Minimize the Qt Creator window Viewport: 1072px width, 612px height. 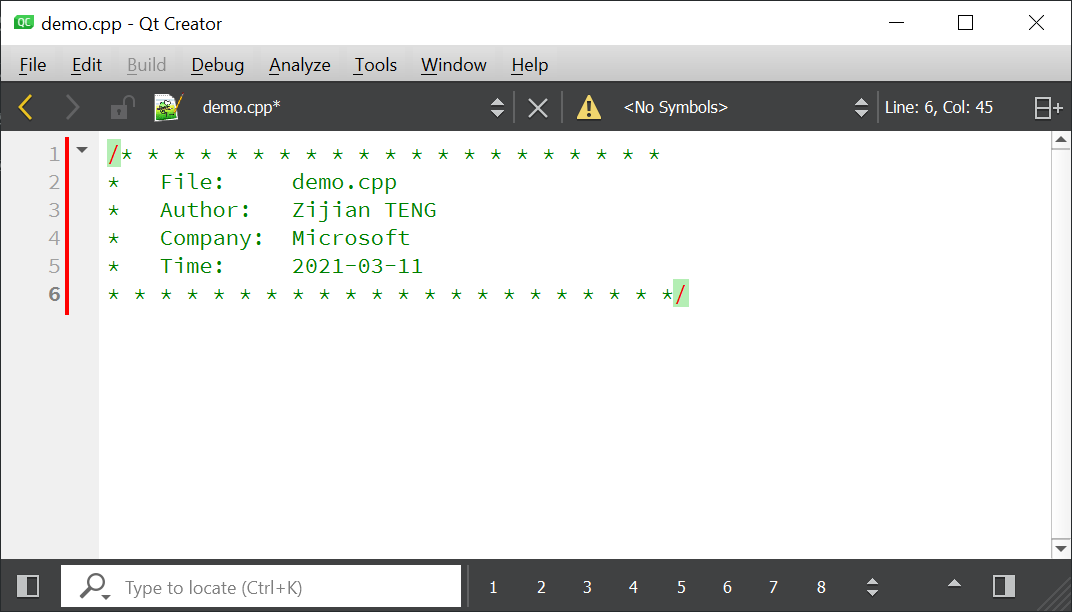pos(896,23)
